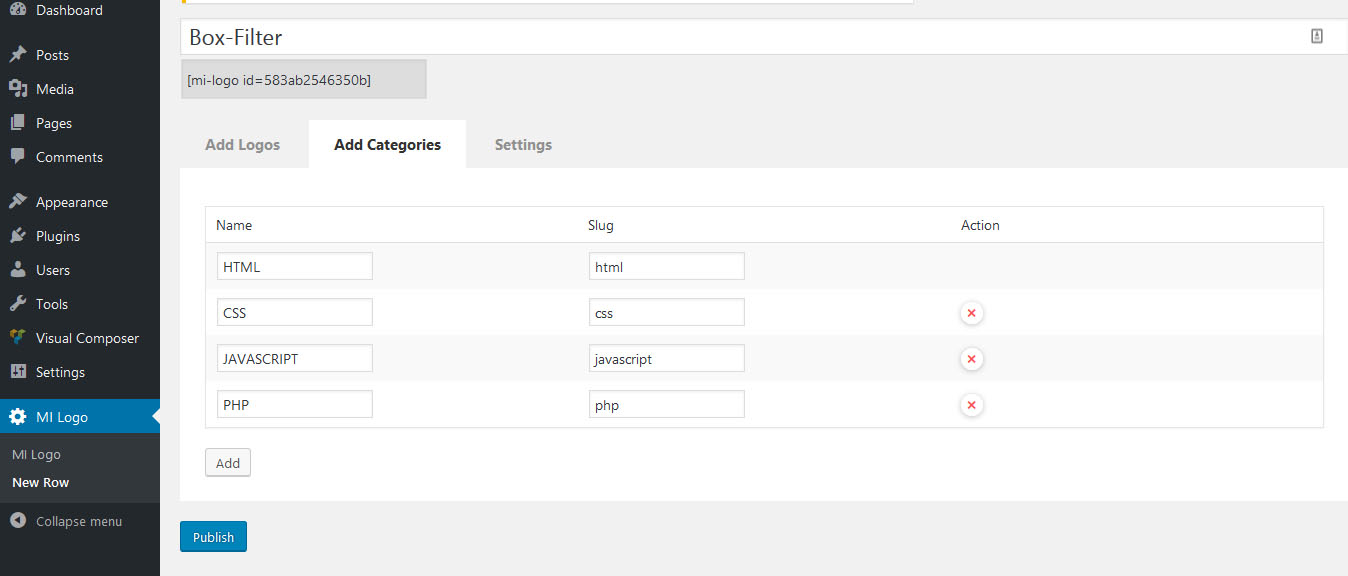Delete the CSS category row
Screen dimensions: 1348x576
tap(971, 313)
